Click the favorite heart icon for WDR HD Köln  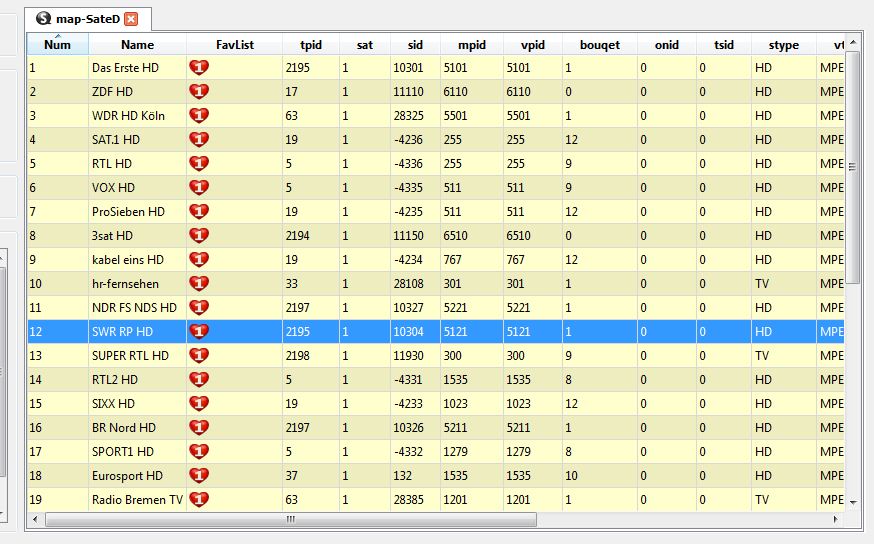coord(199,115)
